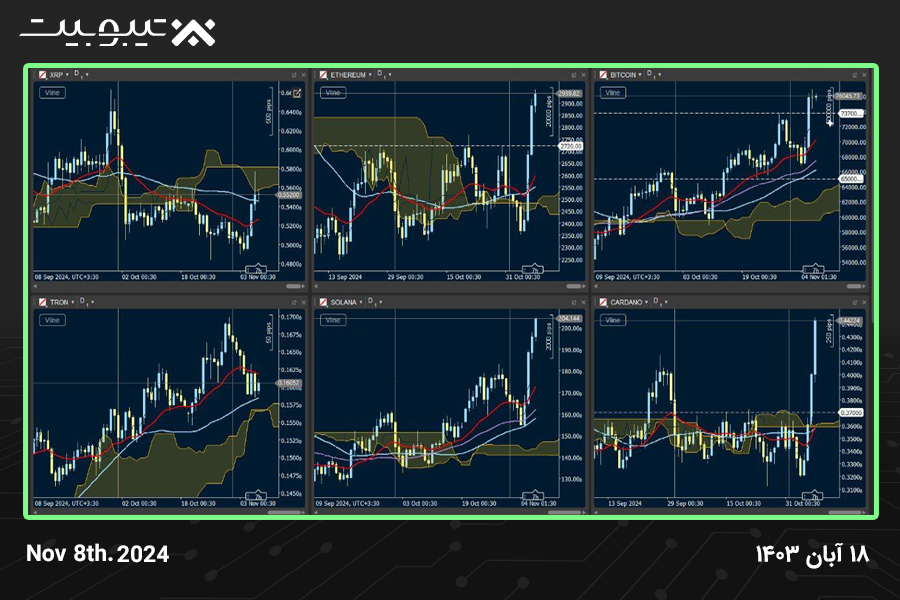Click '09 Sep 2024, UTC+3:30' on BITCOIN chart
The image size is (900, 600).
click(627, 277)
